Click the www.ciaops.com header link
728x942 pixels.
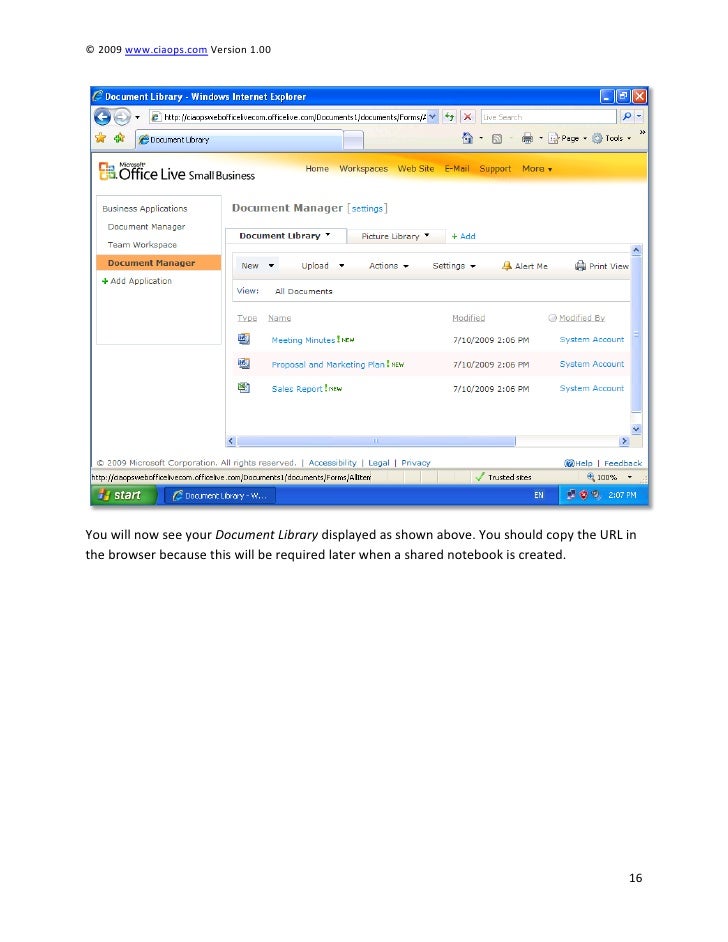166,49
